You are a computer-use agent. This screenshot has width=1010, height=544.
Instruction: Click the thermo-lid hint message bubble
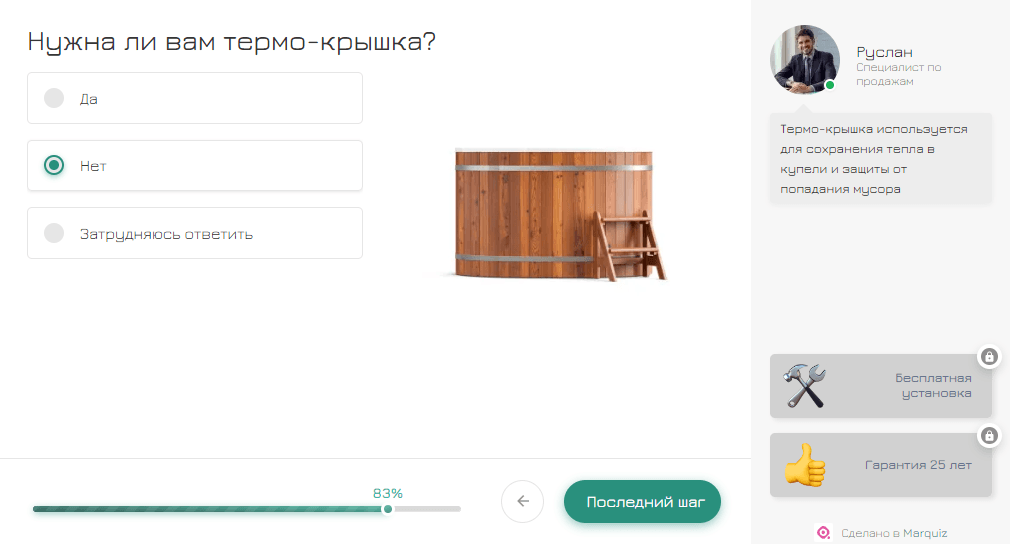(x=880, y=159)
